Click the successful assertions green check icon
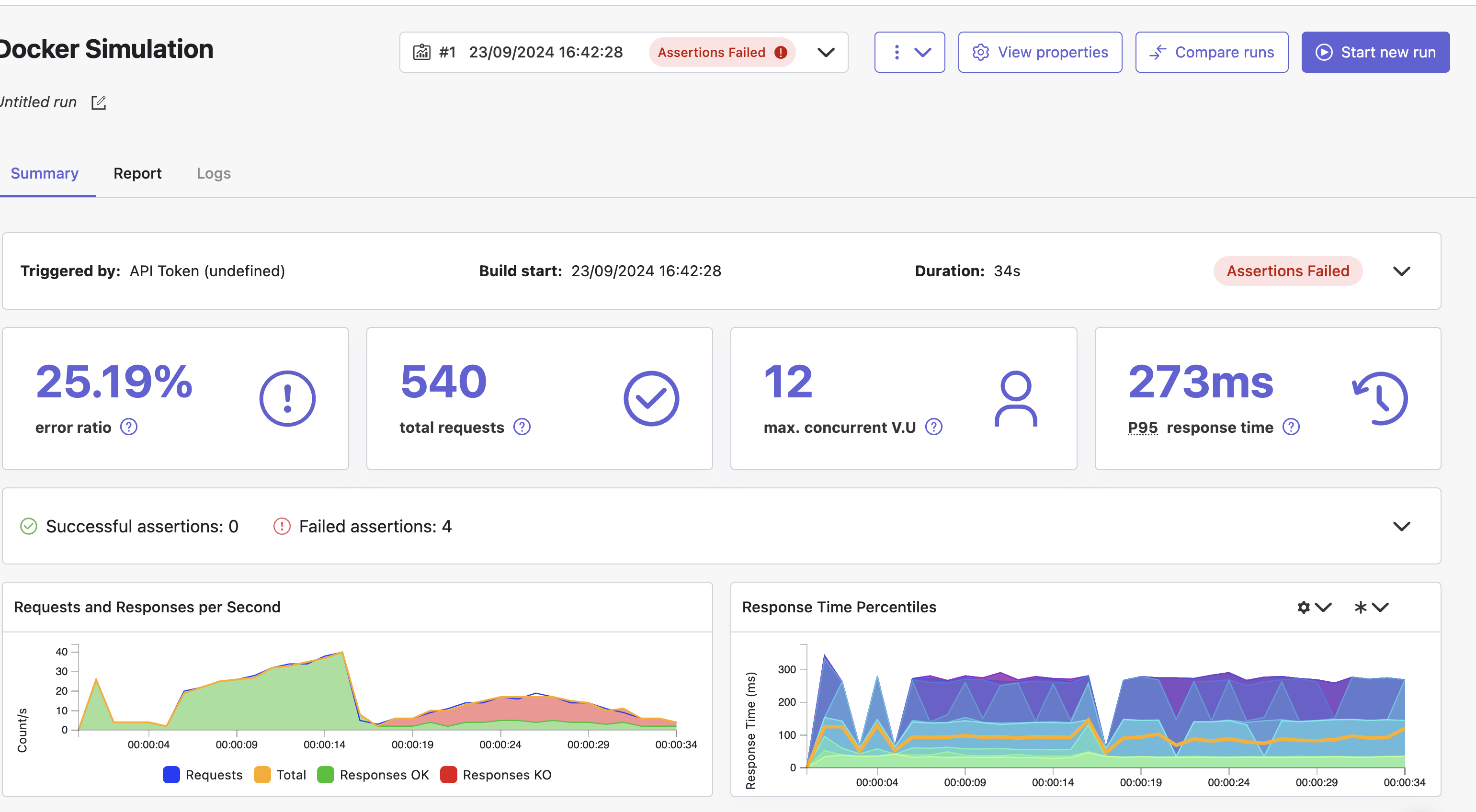1476x812 pixels. point(29,526)
